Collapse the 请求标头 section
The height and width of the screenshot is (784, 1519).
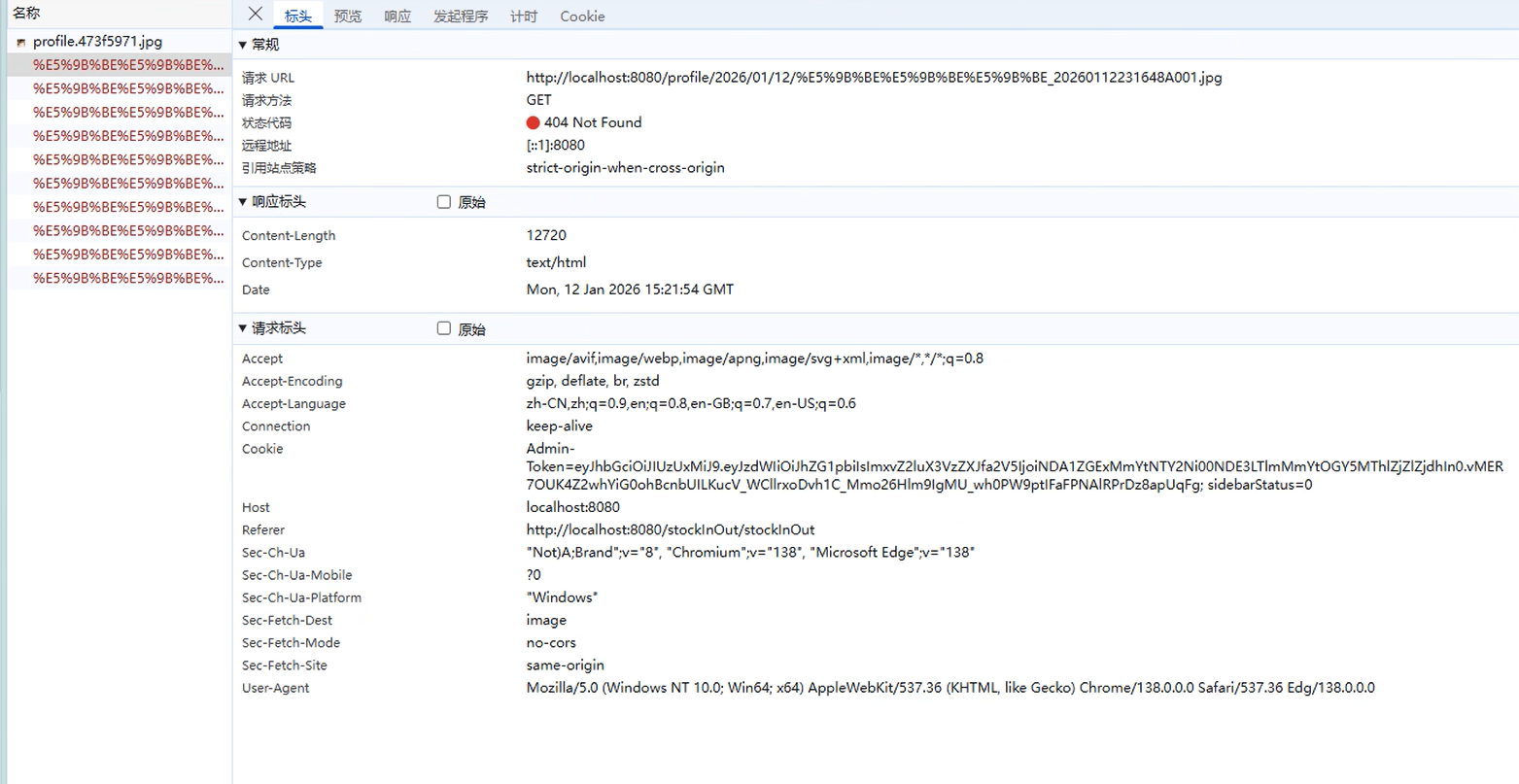click(x=243, y=328)
